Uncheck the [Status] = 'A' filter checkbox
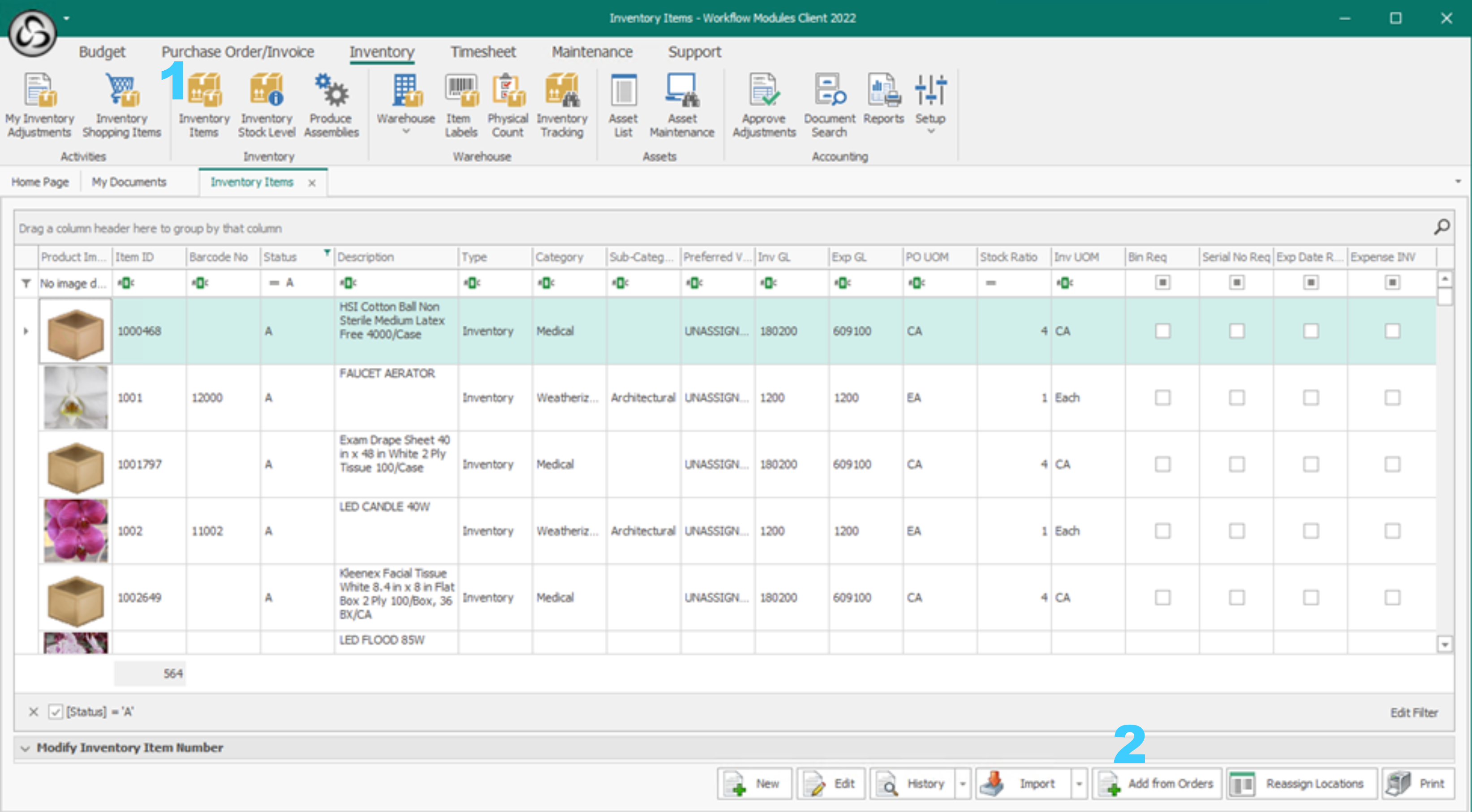1472x812 pixels. [56, 711]
